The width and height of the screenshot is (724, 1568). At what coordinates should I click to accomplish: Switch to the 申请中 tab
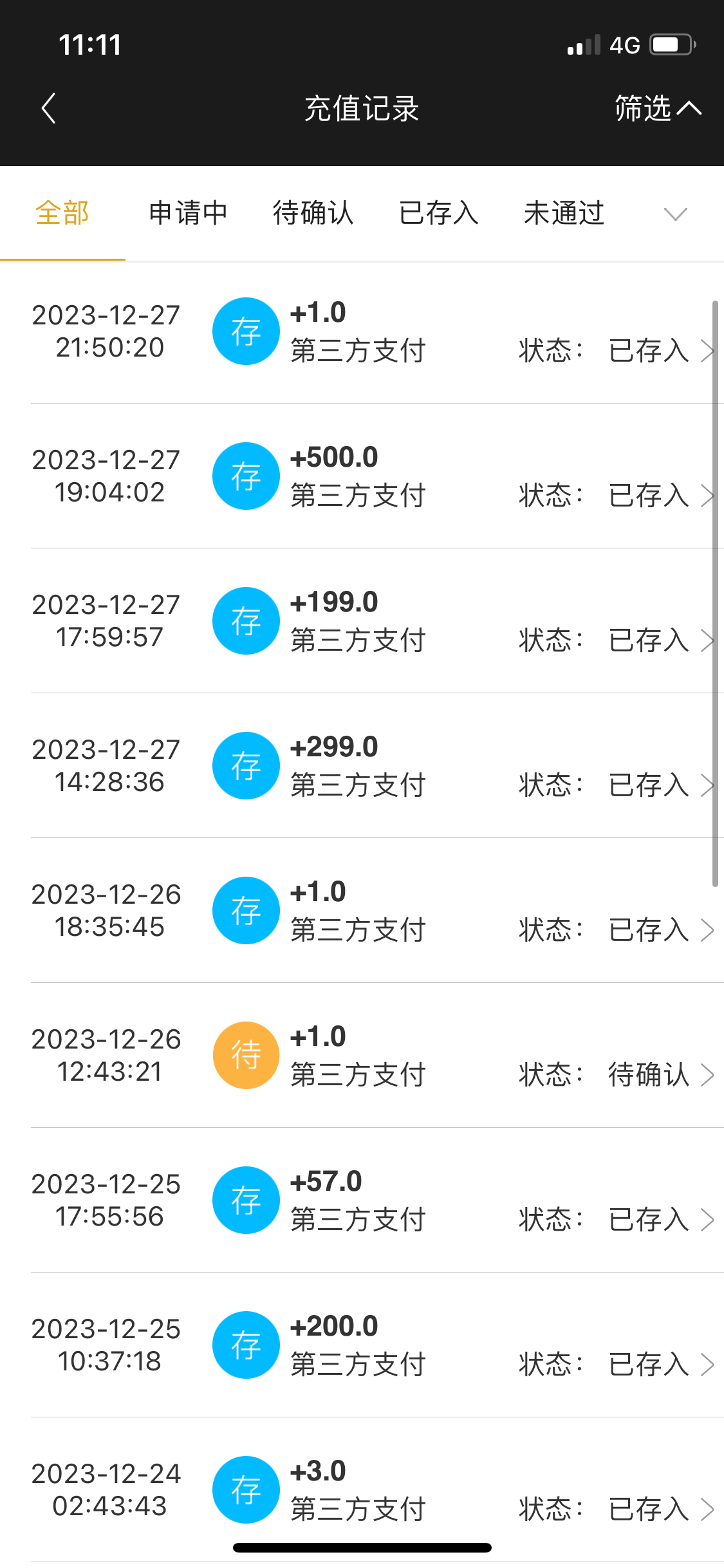tap(188, 214)
